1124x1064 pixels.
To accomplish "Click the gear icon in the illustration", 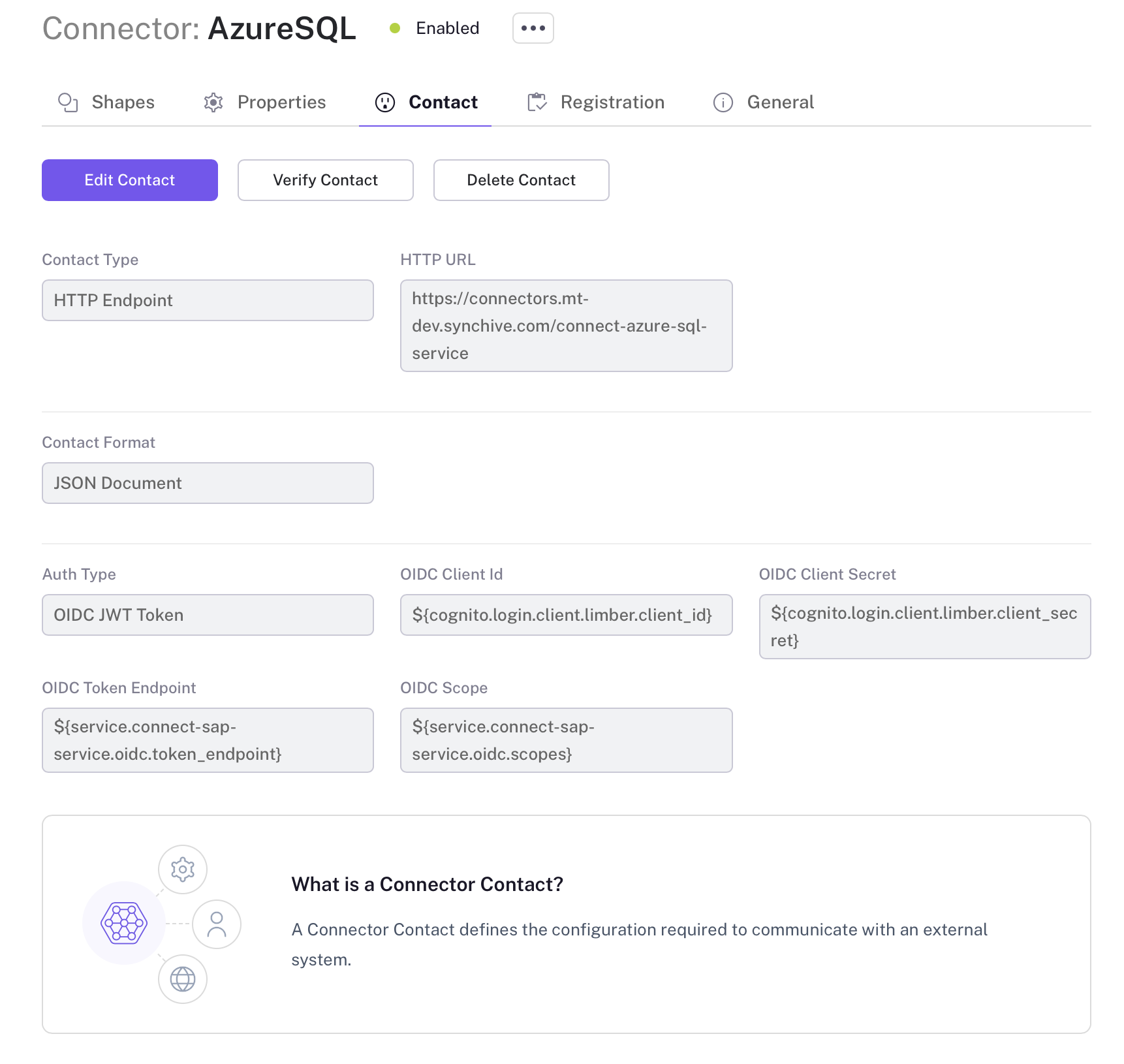I will [x=183, y=869].
